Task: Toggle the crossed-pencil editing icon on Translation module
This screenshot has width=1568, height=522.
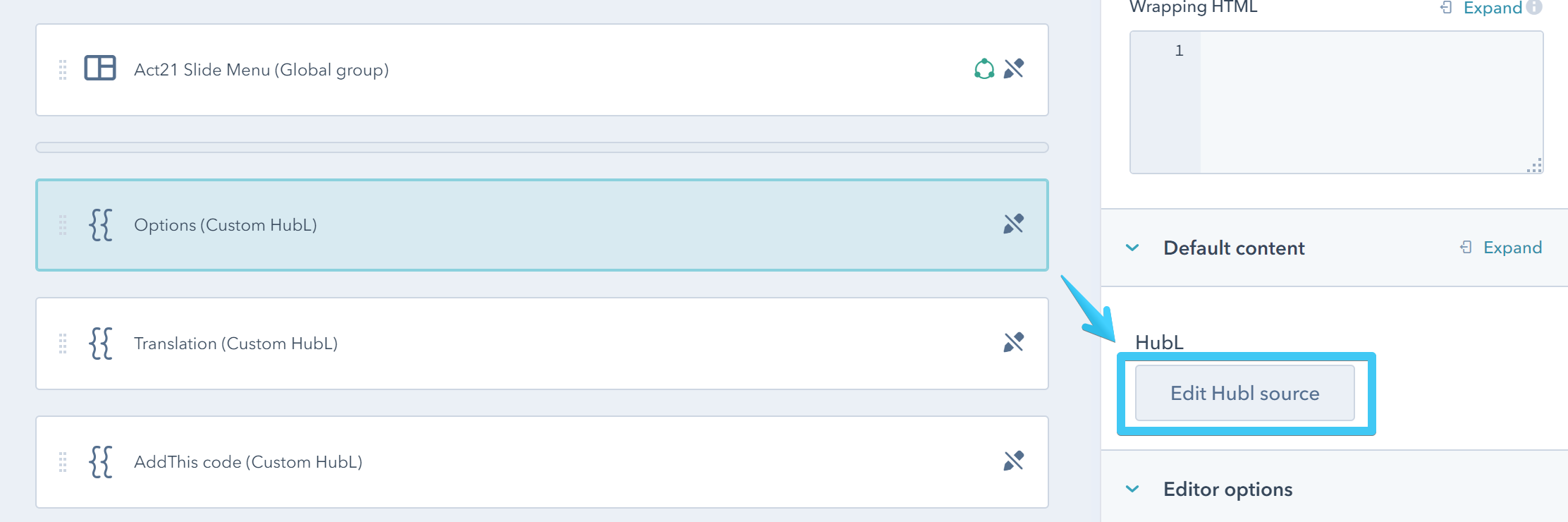Action: 1013,344
